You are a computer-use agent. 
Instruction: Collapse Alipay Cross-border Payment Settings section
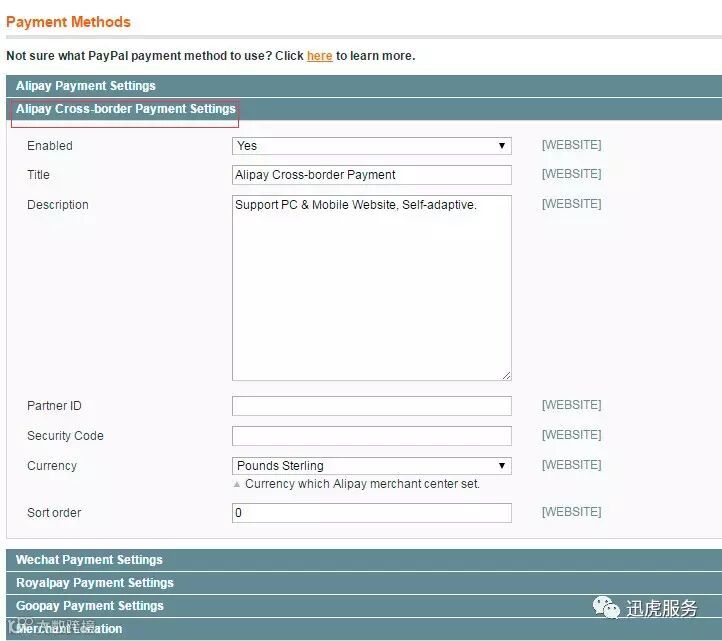coord(364,109)
